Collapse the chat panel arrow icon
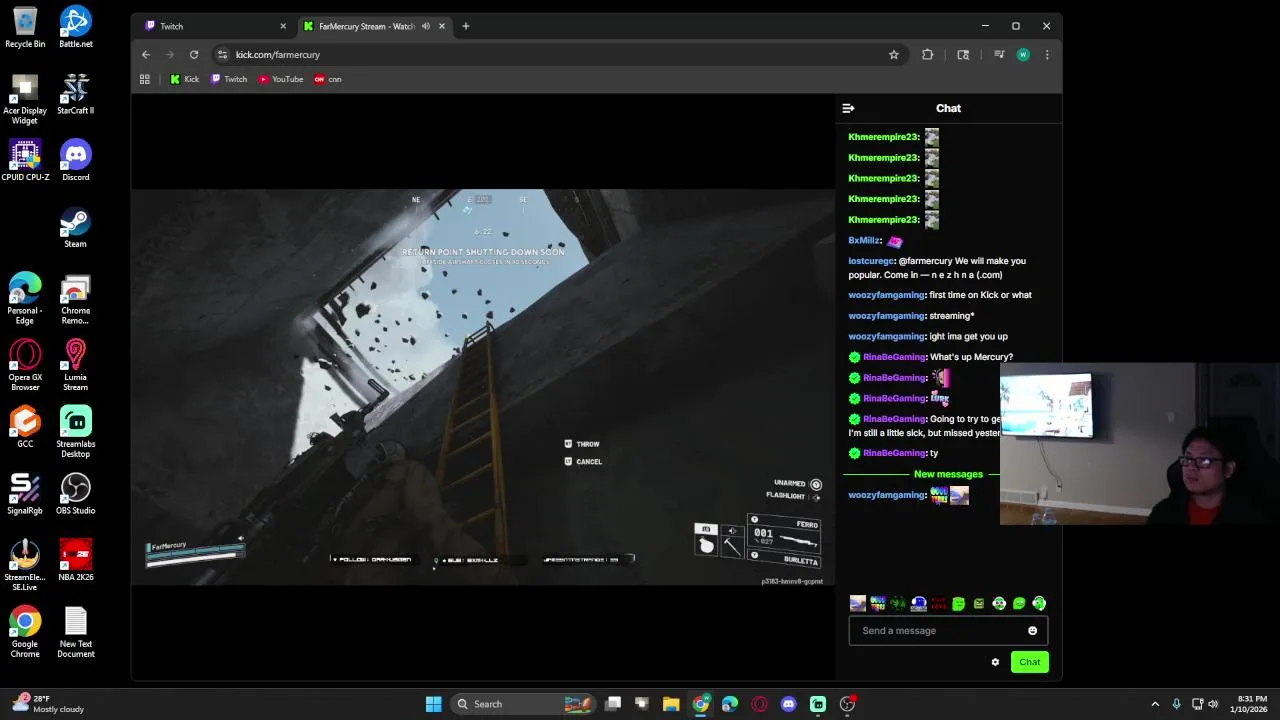The image size is (1280, 720). point(848,108)
